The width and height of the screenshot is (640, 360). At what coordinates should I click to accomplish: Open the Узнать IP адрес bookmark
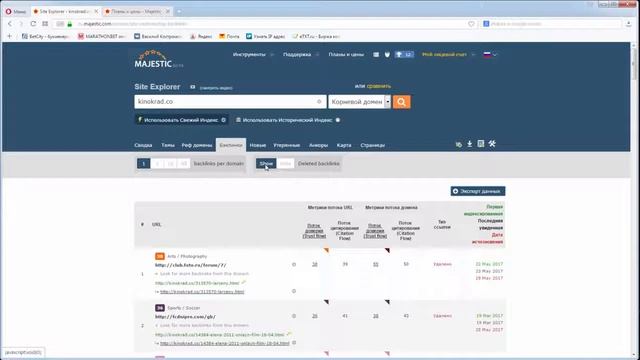265,36
